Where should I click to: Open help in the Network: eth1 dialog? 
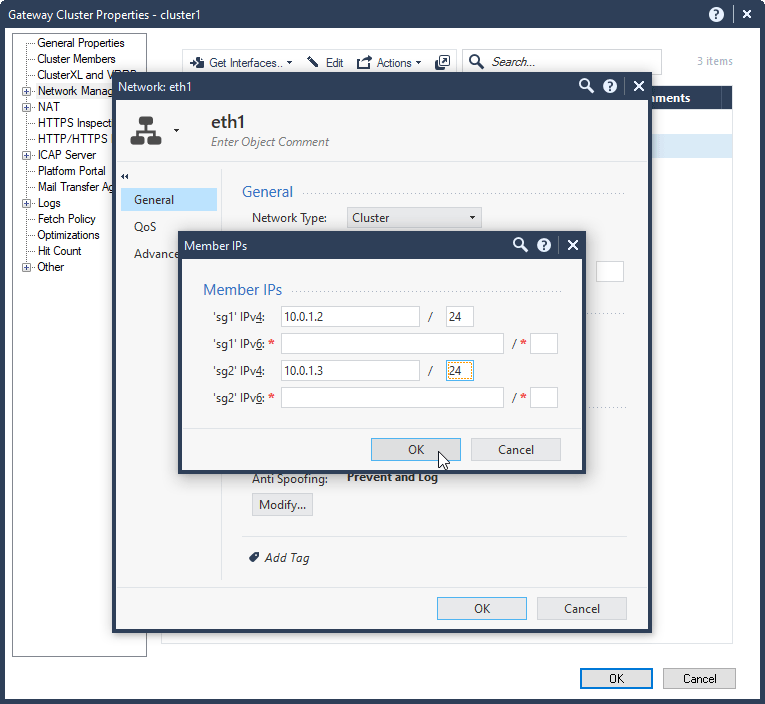point(610,86)
